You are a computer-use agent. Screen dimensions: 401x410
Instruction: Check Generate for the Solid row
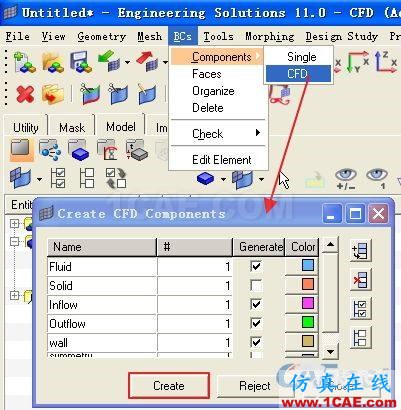pyautogui.click(x=256, y=285)
